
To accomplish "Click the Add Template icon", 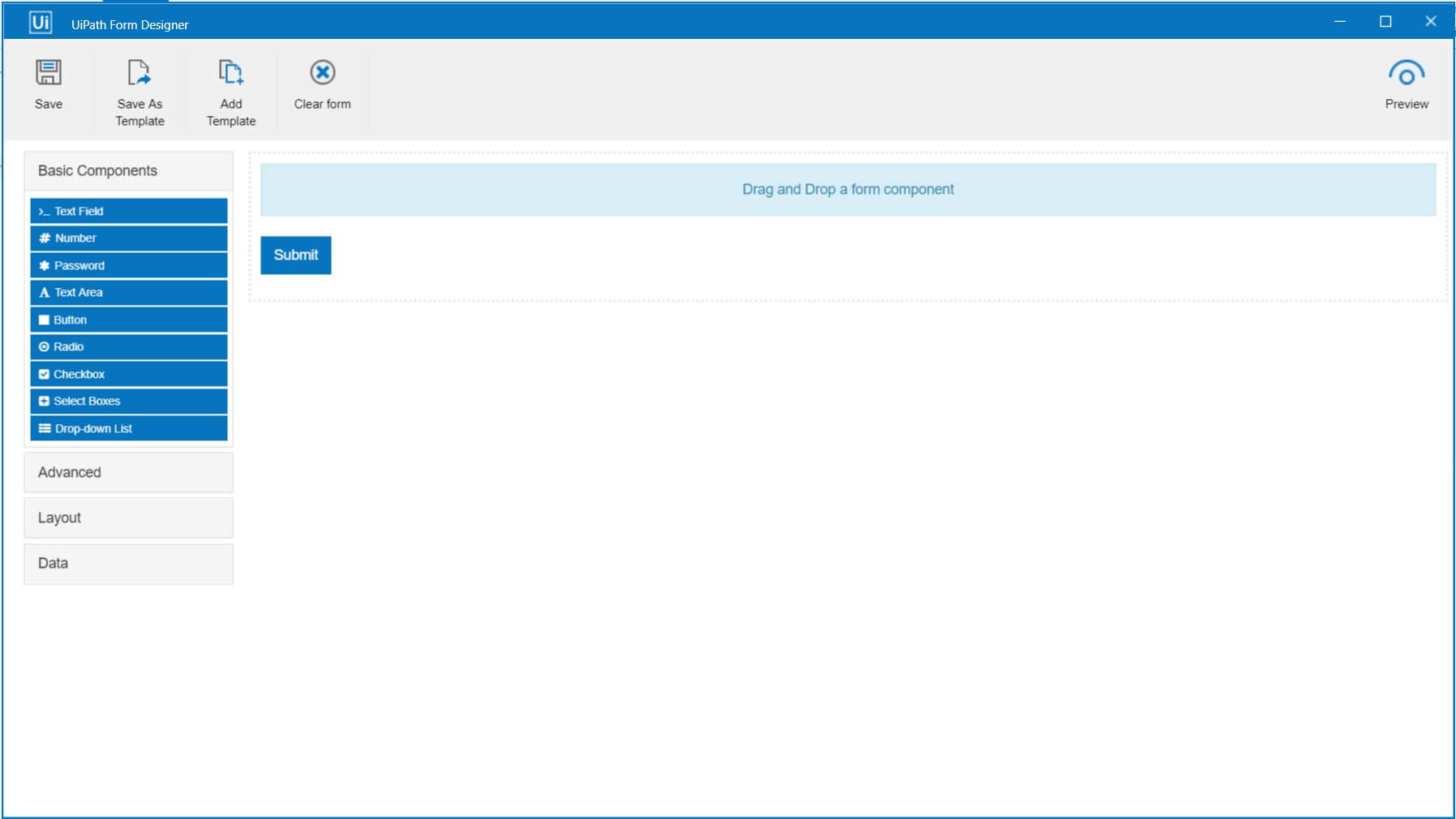I will [231, 72].
